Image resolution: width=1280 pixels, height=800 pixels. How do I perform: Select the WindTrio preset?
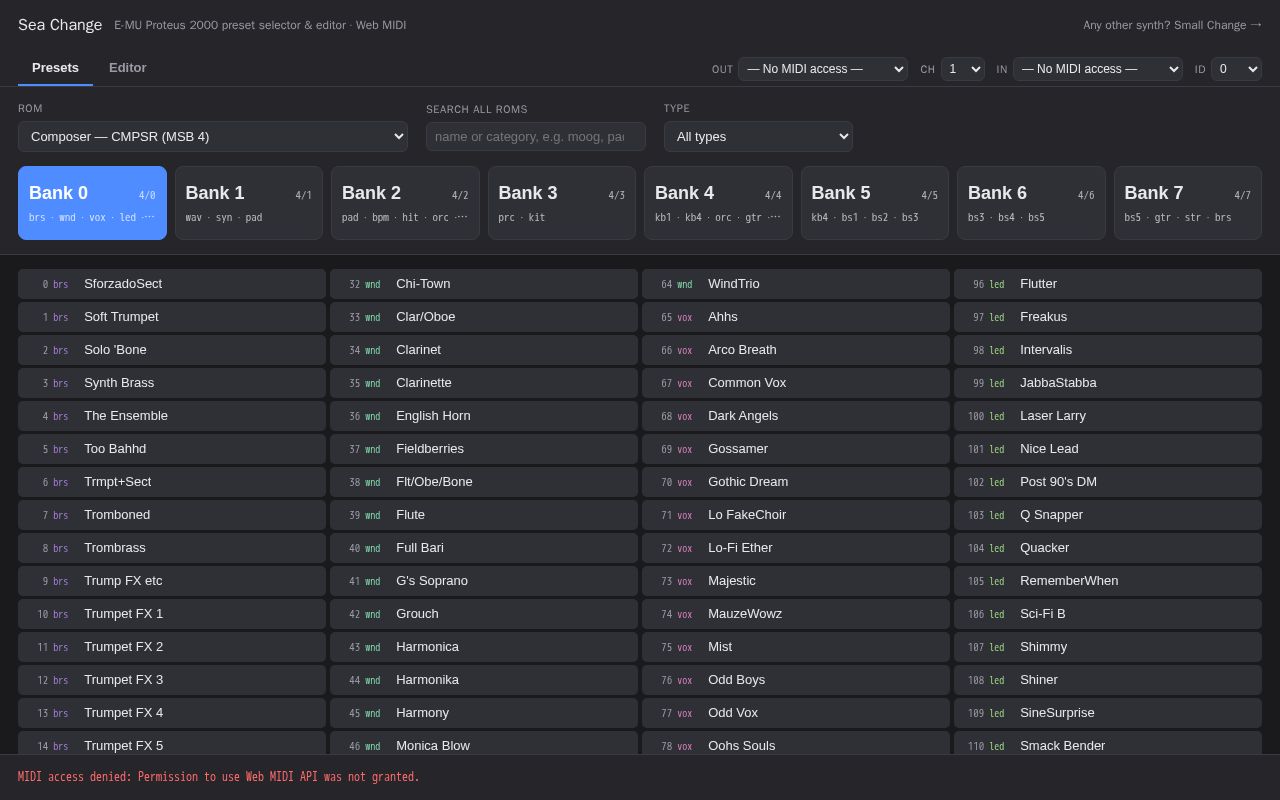(796, 284)
